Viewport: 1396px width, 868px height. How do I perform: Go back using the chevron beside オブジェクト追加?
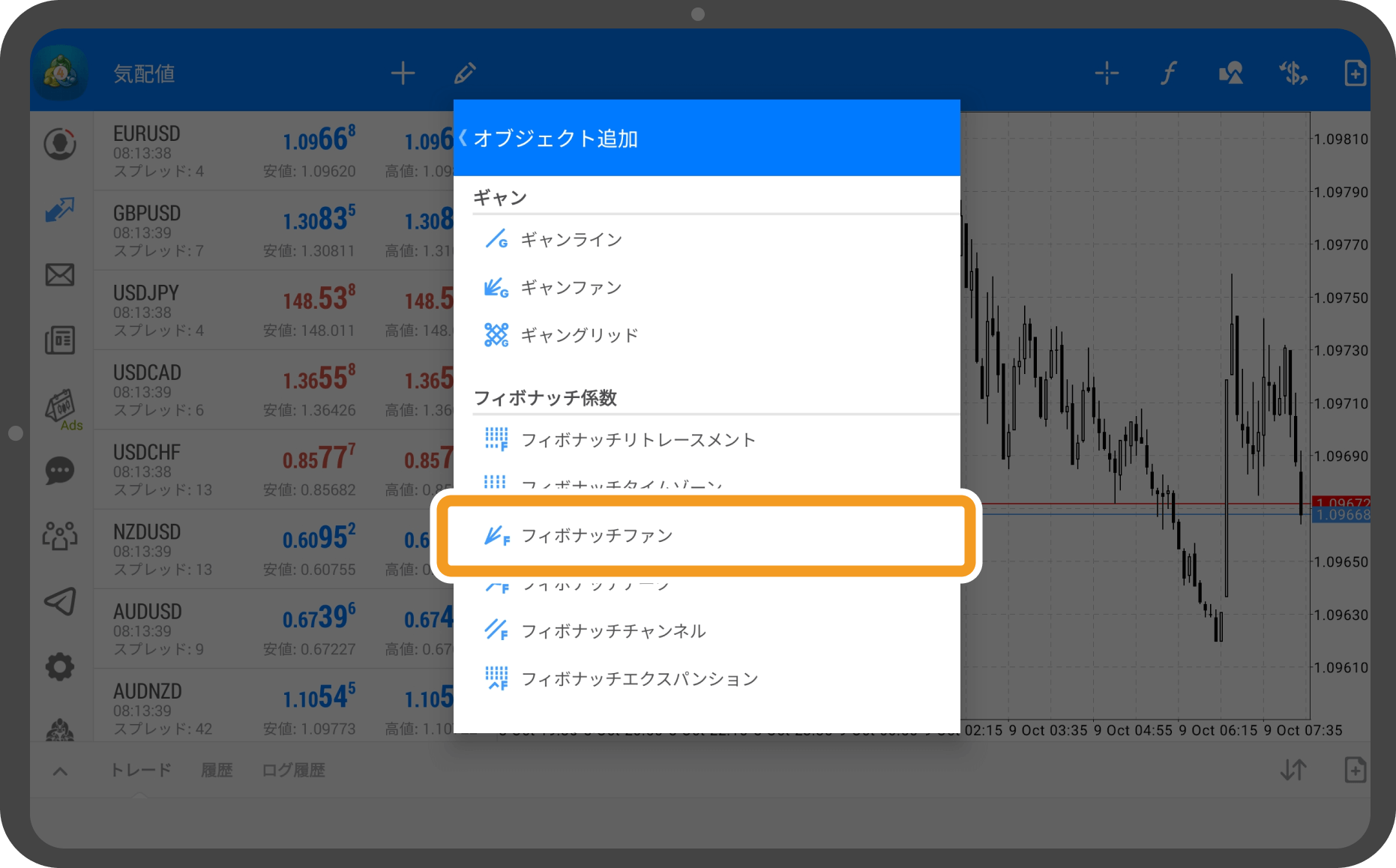(x=463, y=137)
